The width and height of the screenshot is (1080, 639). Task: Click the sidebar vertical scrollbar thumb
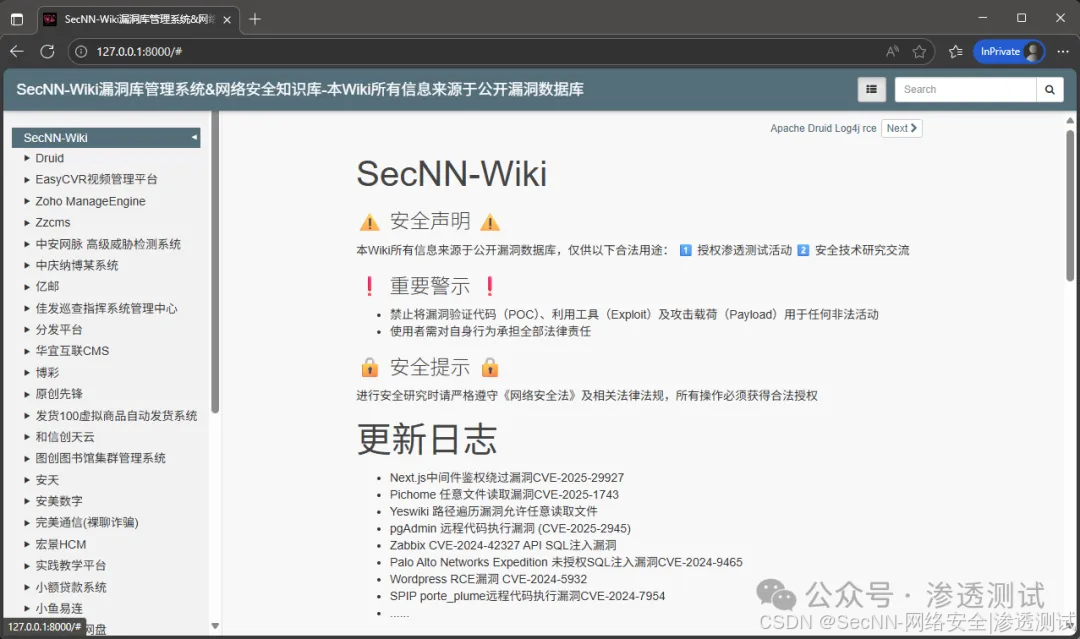215,262
